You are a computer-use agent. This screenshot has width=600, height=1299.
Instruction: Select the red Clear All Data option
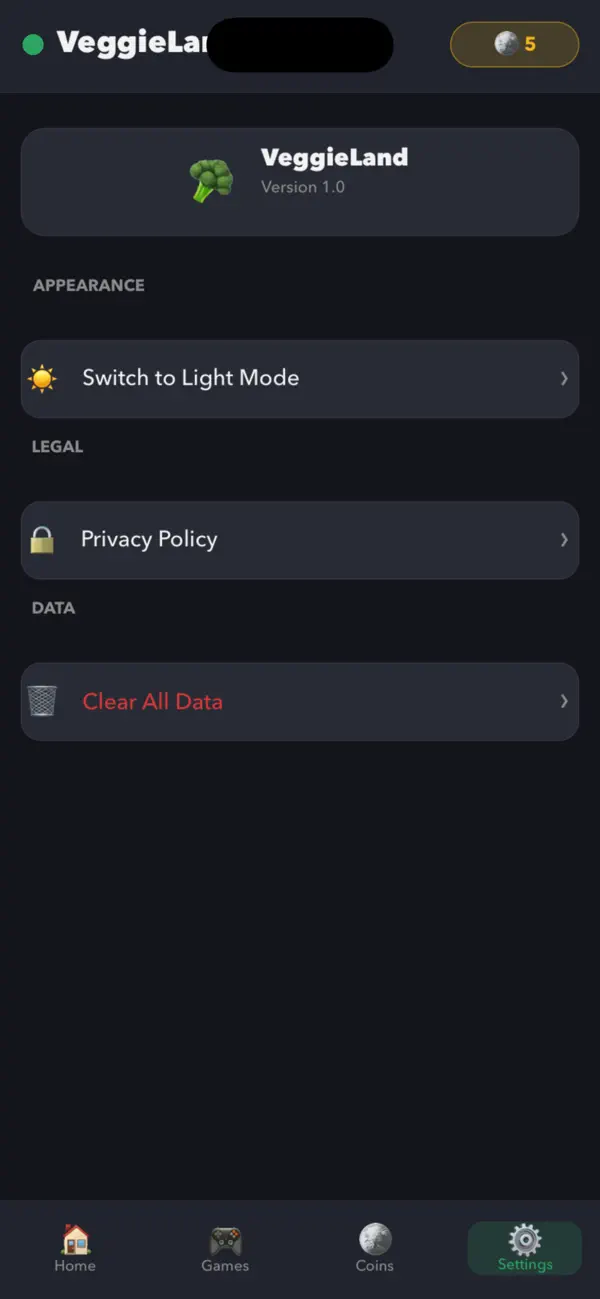pos(300,701)
